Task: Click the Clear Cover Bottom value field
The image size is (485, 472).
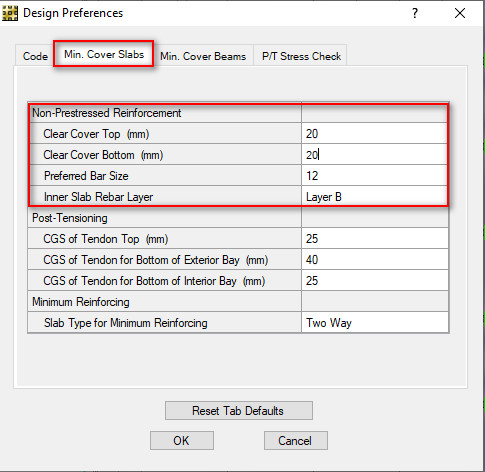Action: 375,155
